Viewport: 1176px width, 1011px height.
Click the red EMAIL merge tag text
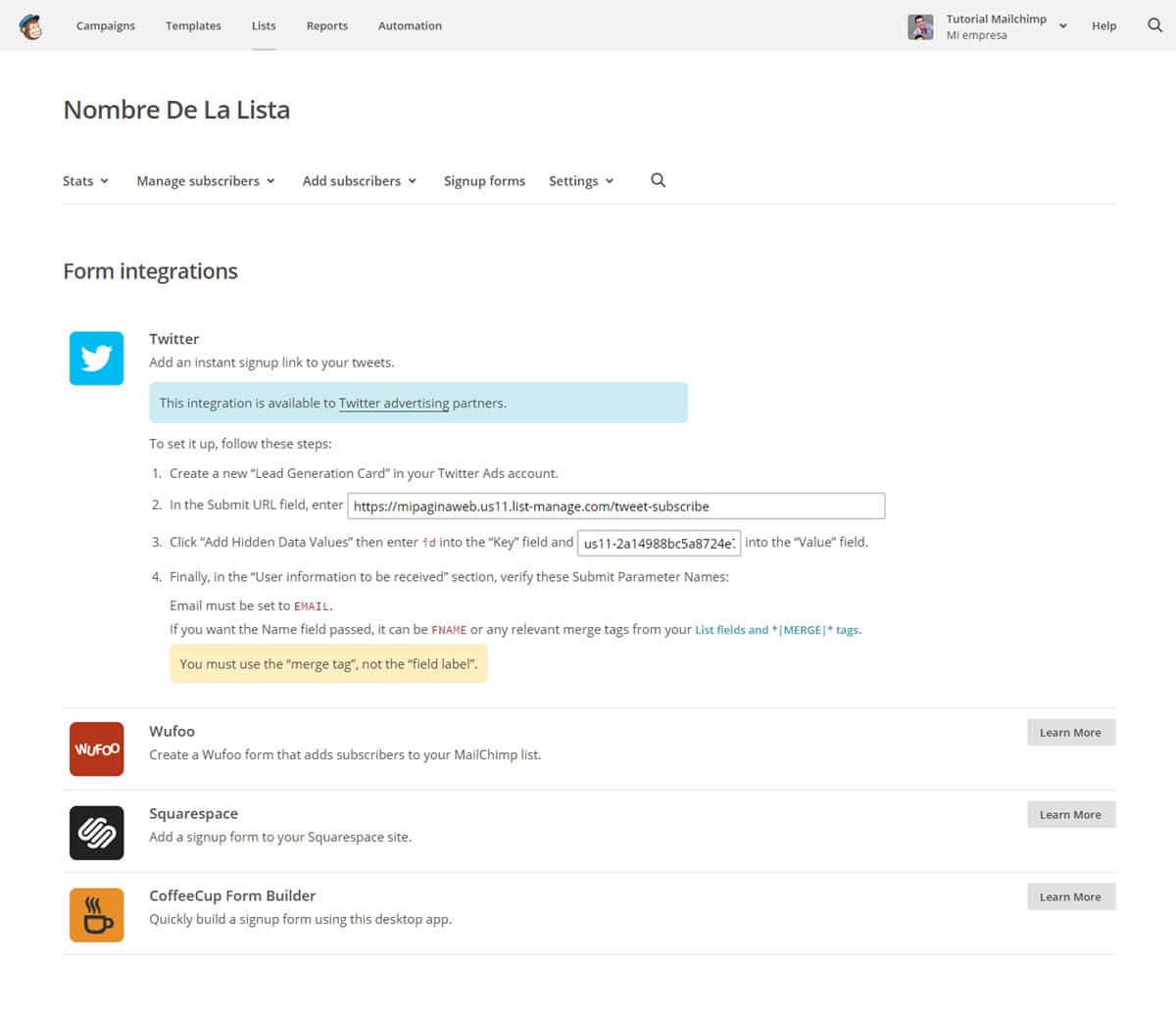click(x=312, y=606)
